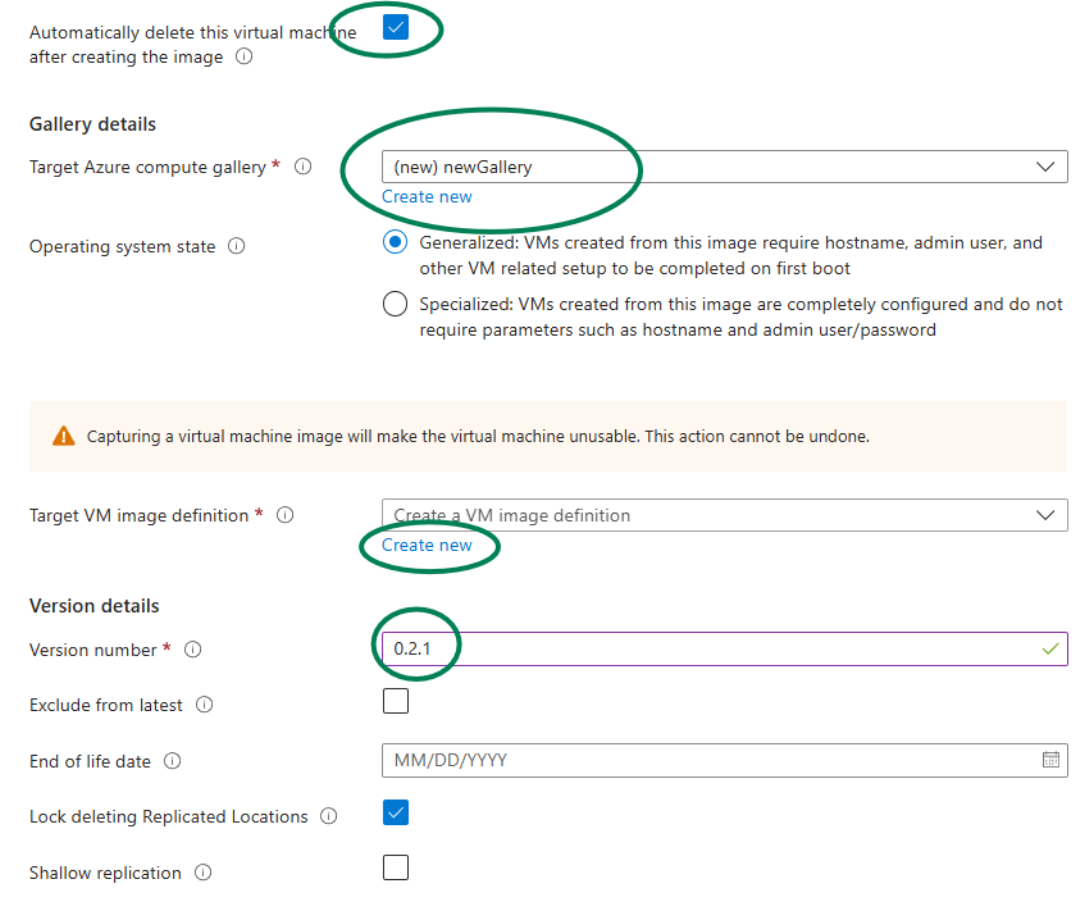Click the info icon next to Target Azure compute gallery

pos(303,167)
